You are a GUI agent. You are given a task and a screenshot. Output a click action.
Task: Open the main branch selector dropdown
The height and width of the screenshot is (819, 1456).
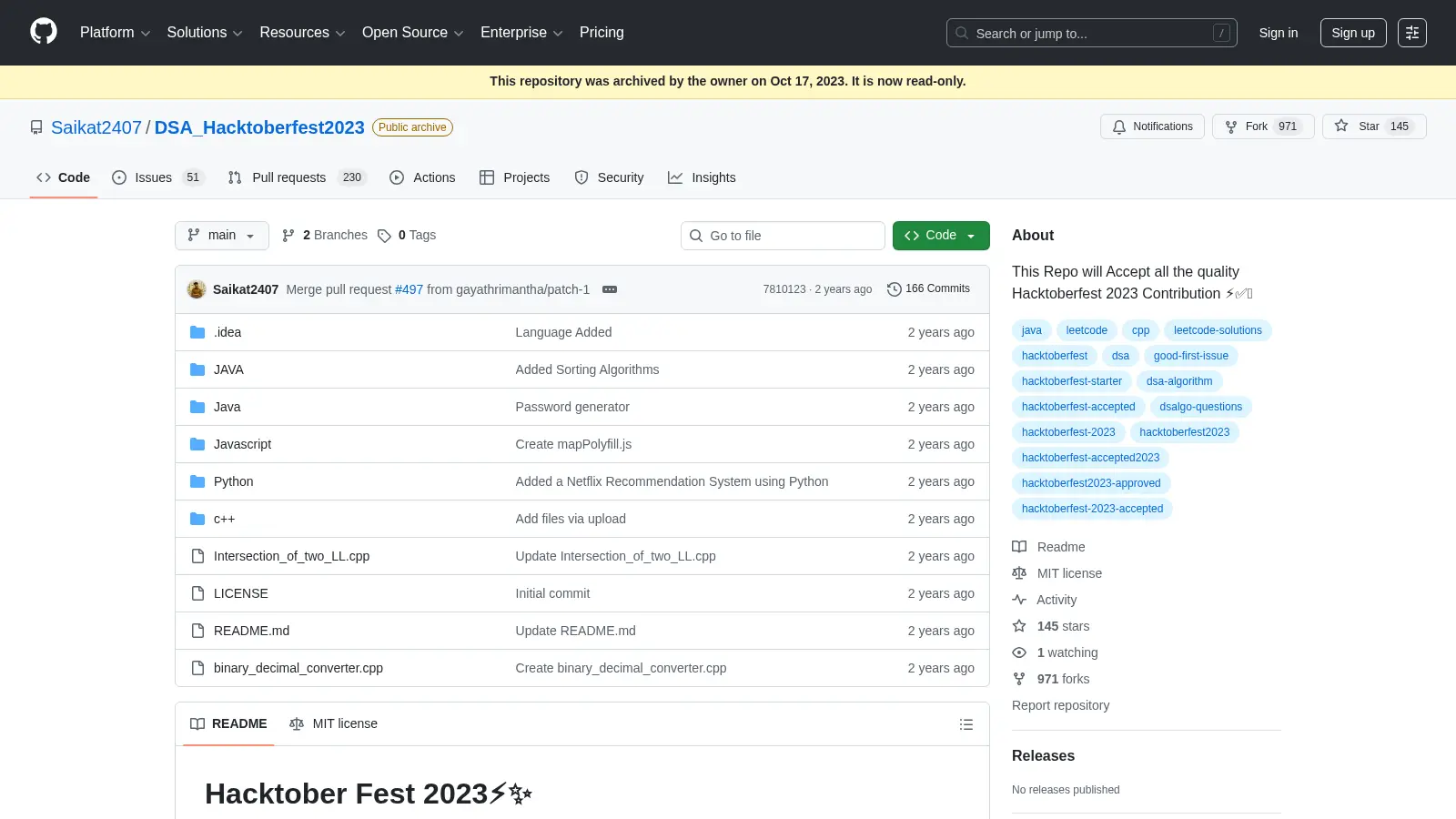[x=222, y=236]
